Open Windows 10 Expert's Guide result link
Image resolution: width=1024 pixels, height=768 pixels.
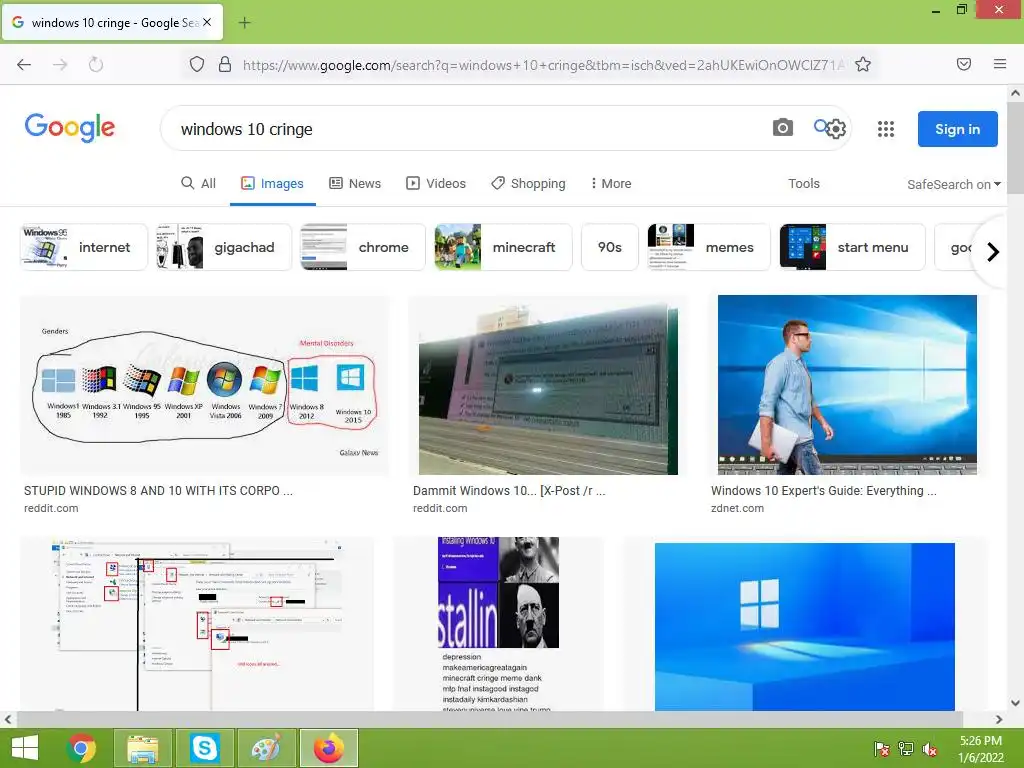(x=824, y=490)
